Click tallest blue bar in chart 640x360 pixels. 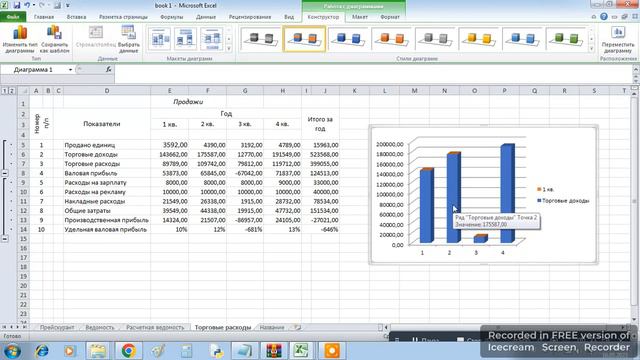pyautogui.click(x=507, y=193)
